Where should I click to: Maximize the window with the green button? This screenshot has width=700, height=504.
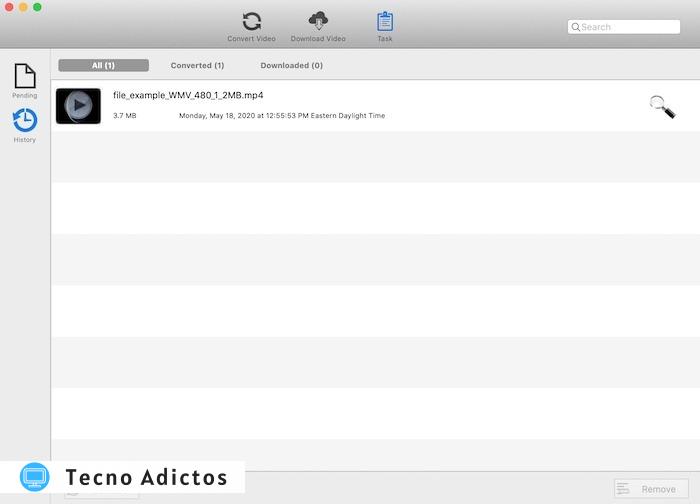tap(37, 7)
